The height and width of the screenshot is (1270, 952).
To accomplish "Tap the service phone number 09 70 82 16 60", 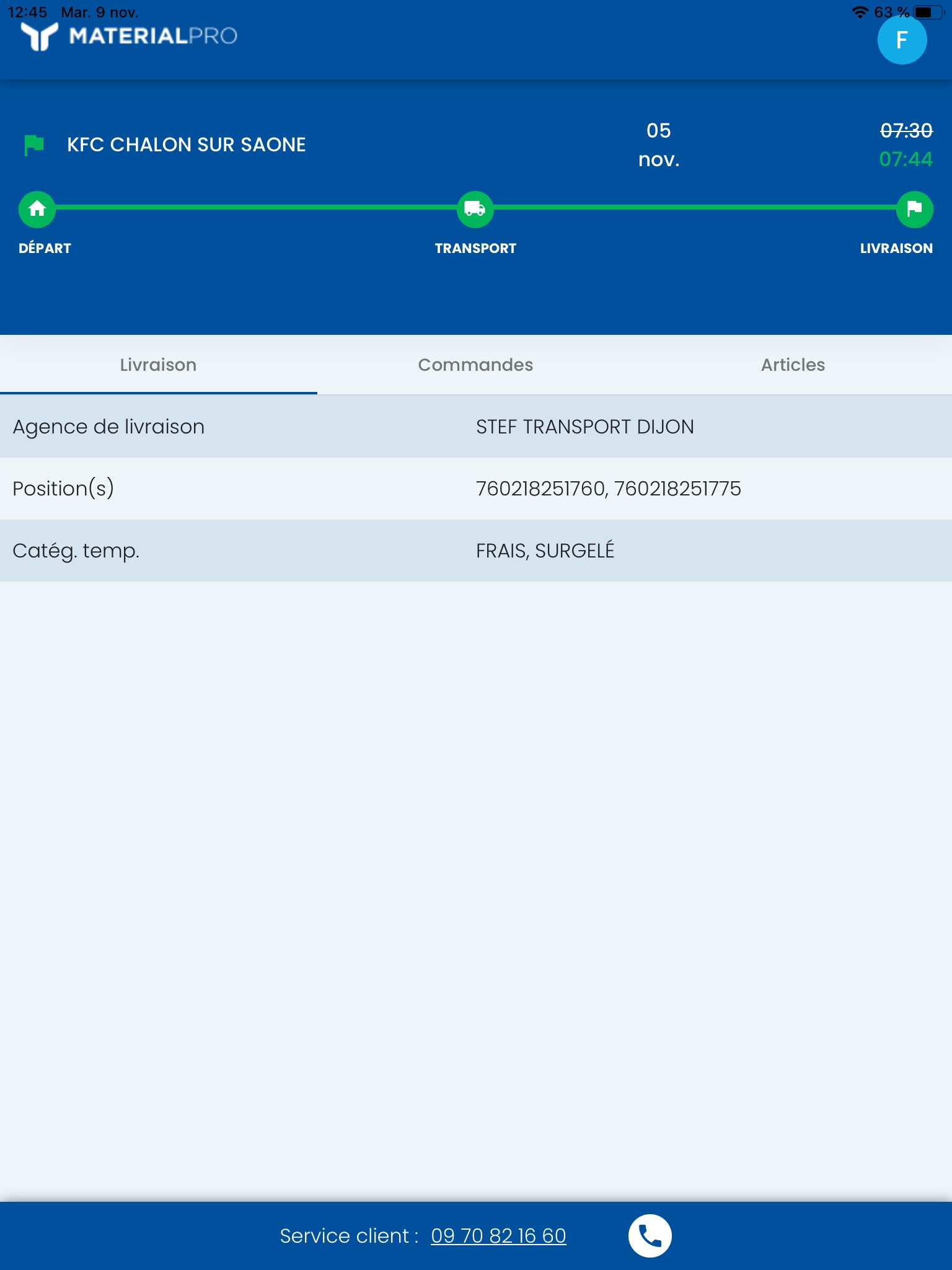I will (498, 1236).
